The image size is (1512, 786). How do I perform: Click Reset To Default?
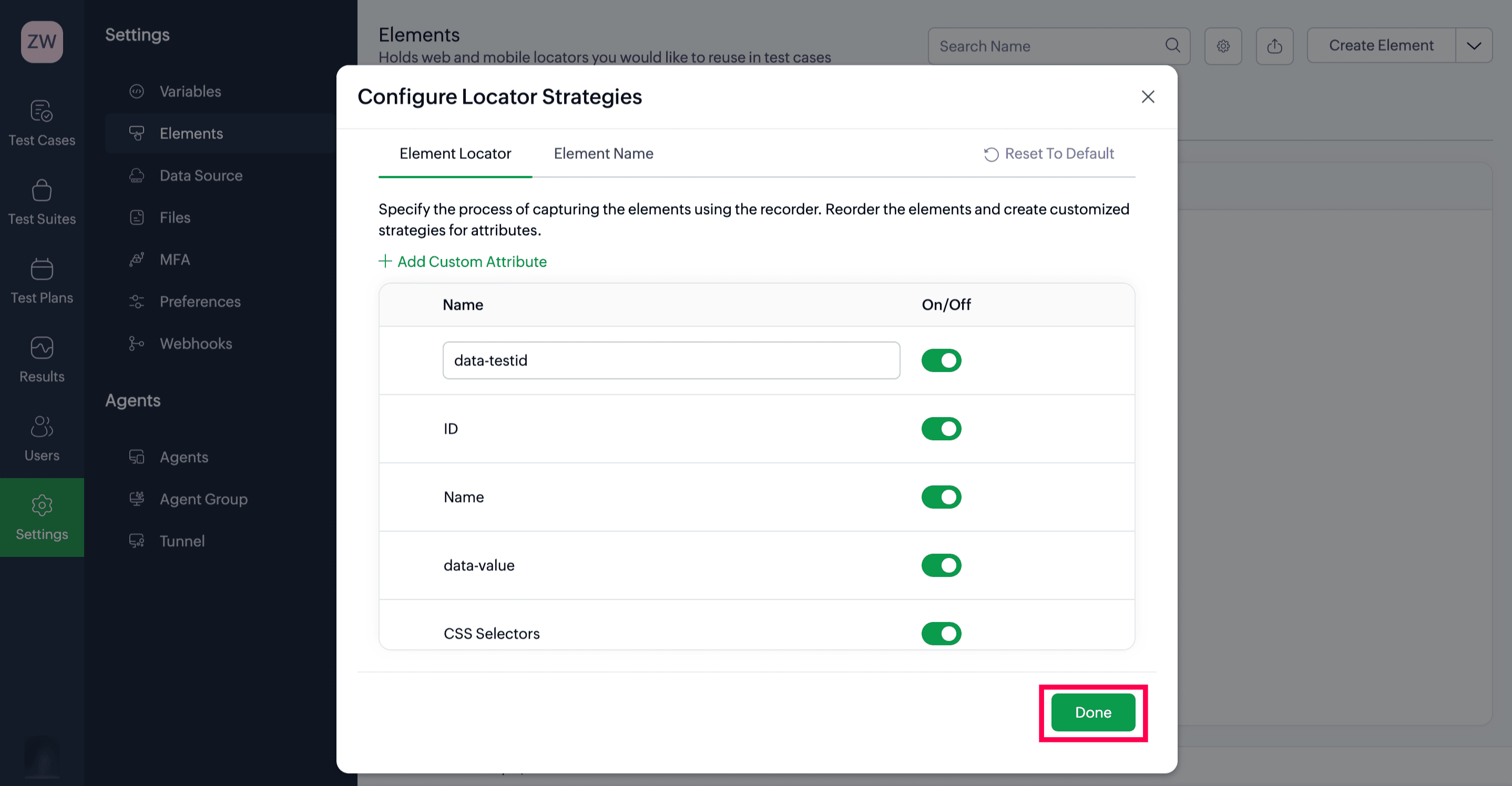(x=1049, y=154)
